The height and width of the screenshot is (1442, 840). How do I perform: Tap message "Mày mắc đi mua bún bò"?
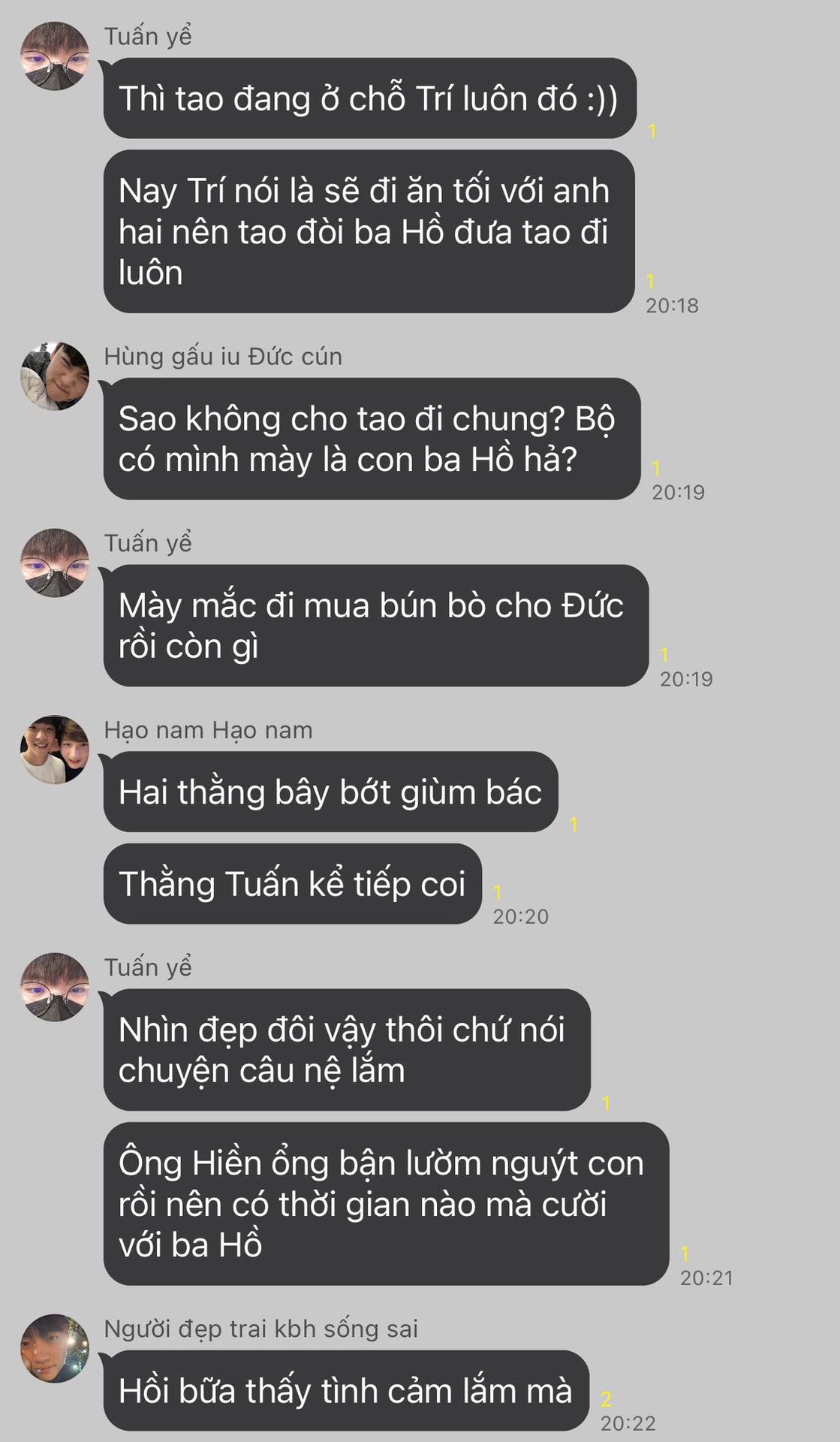pyautogui.click(x=376, y=626)
